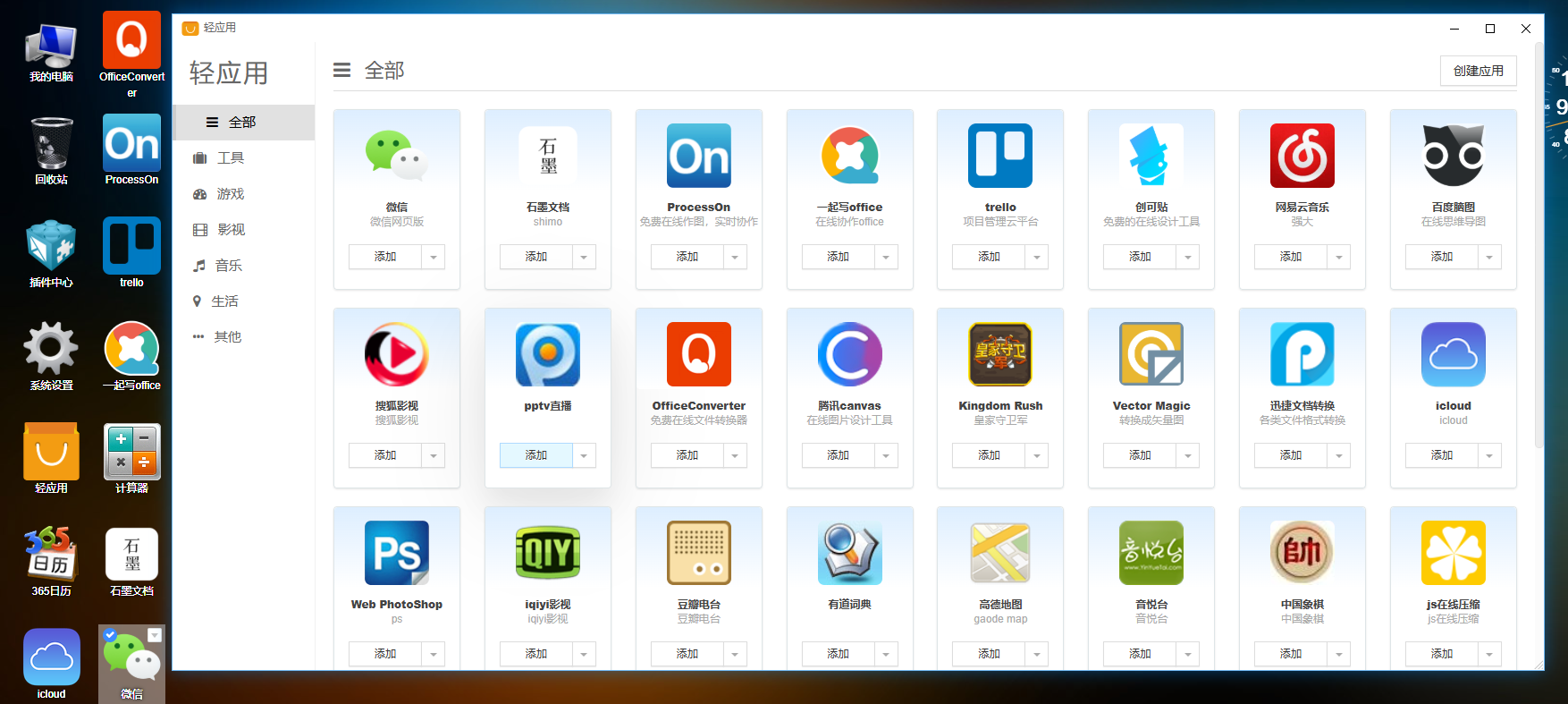Open the trello card icon in grid
Screen dimensions: 1568x704
1000,156
